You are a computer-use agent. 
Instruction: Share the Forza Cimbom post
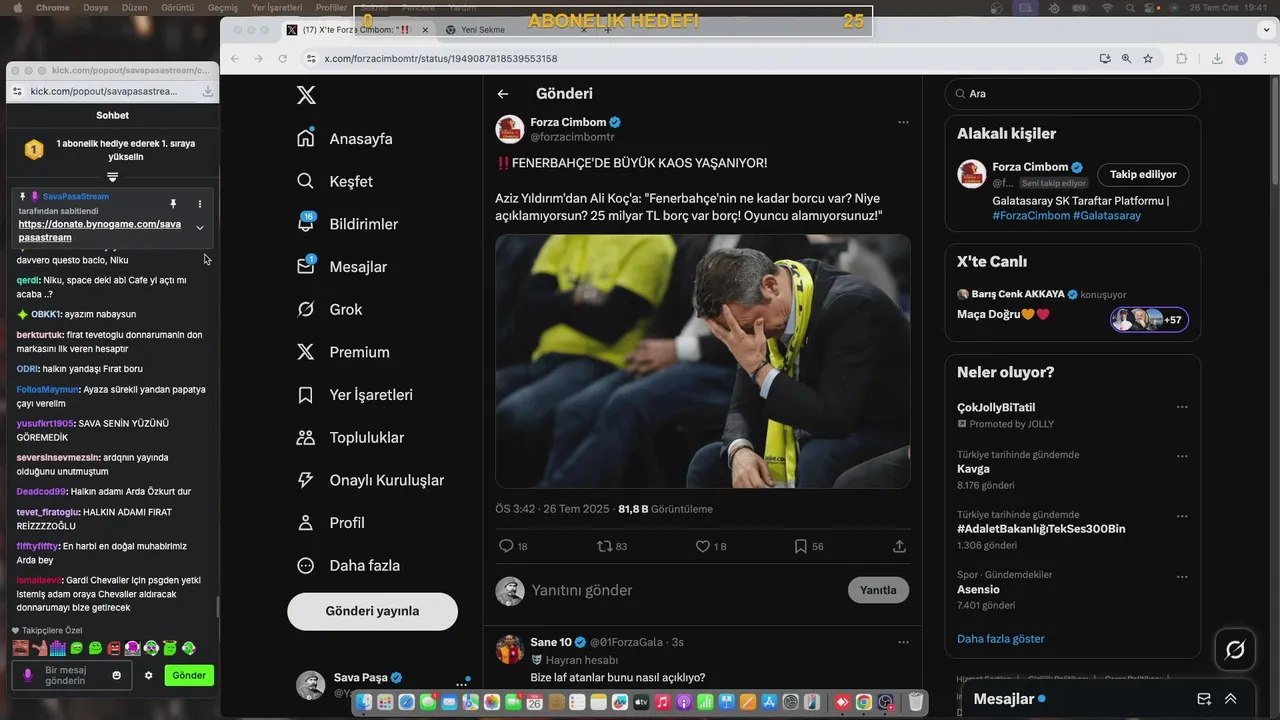tap(899, 546)
